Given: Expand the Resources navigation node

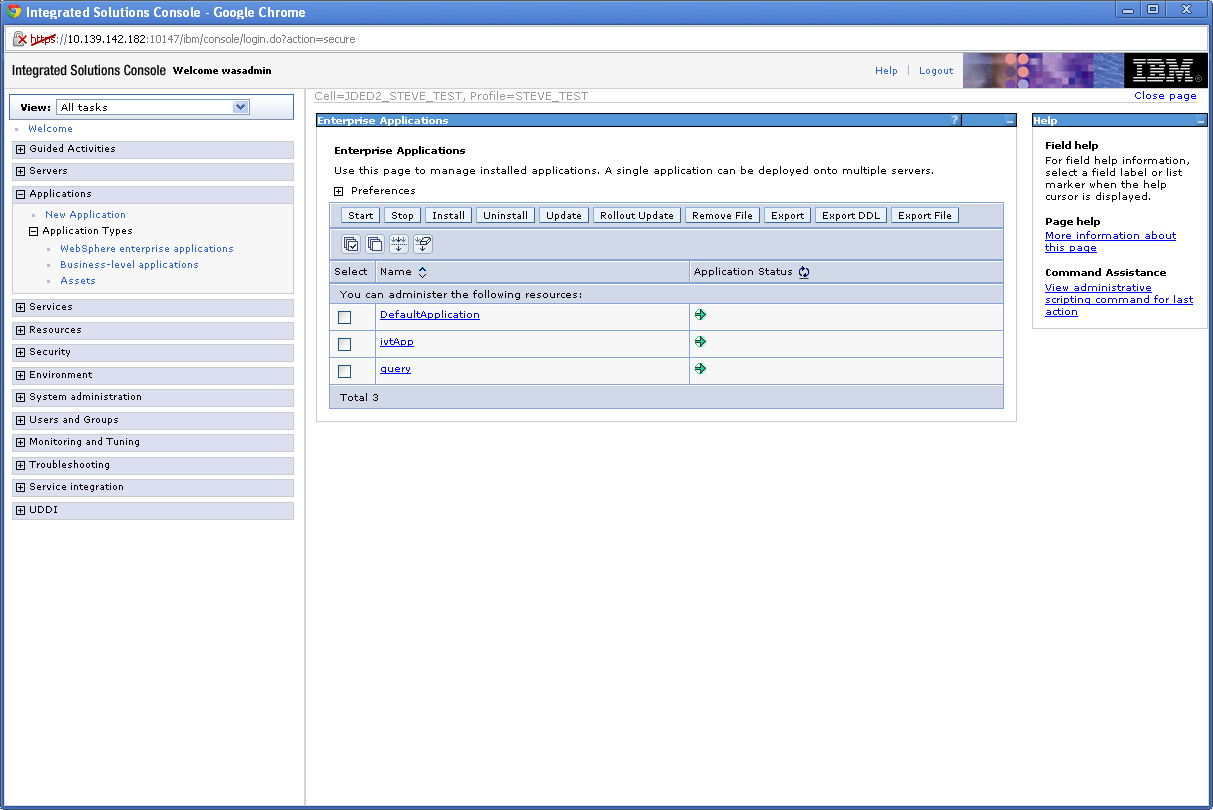Looking at the screenshot, I should point(20,330).
